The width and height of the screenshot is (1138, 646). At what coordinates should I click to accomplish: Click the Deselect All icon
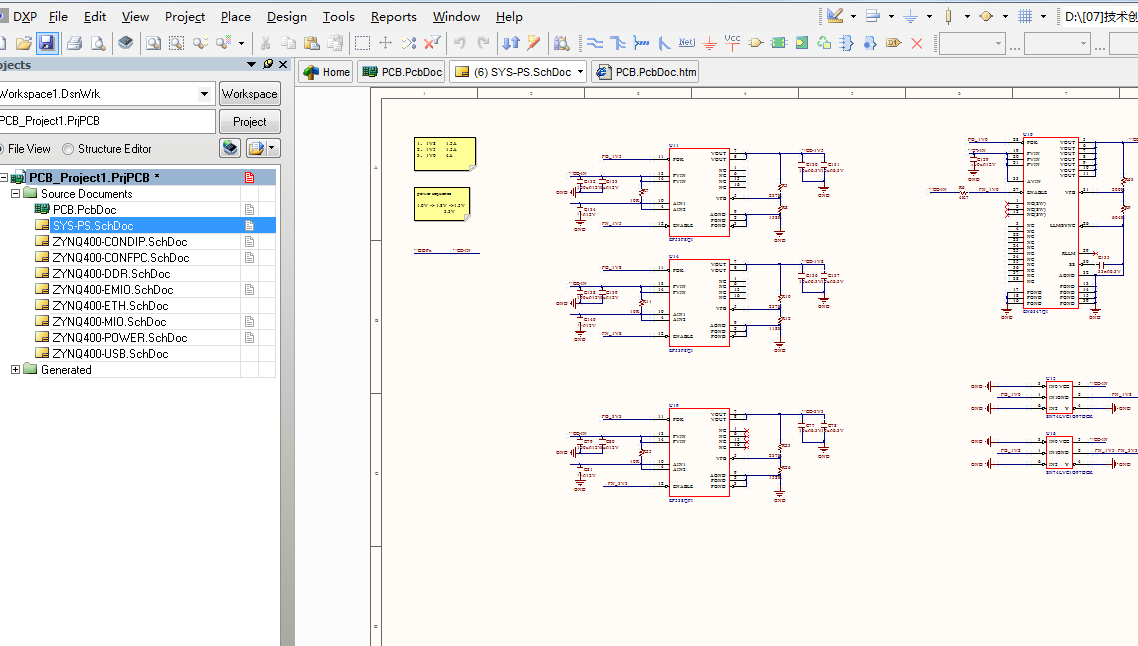tap(409, 44)
